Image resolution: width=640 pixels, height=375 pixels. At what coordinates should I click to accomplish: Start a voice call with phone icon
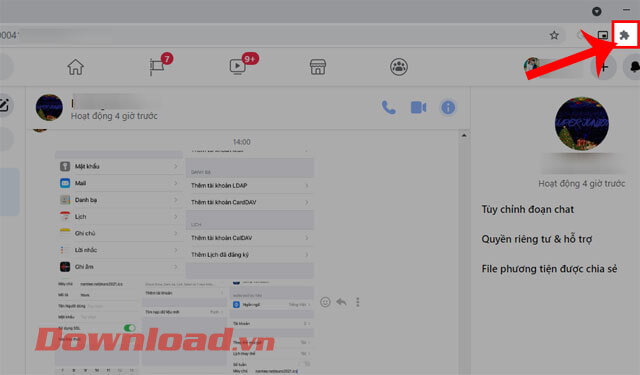pyautogui.click(x=389, y=108)
